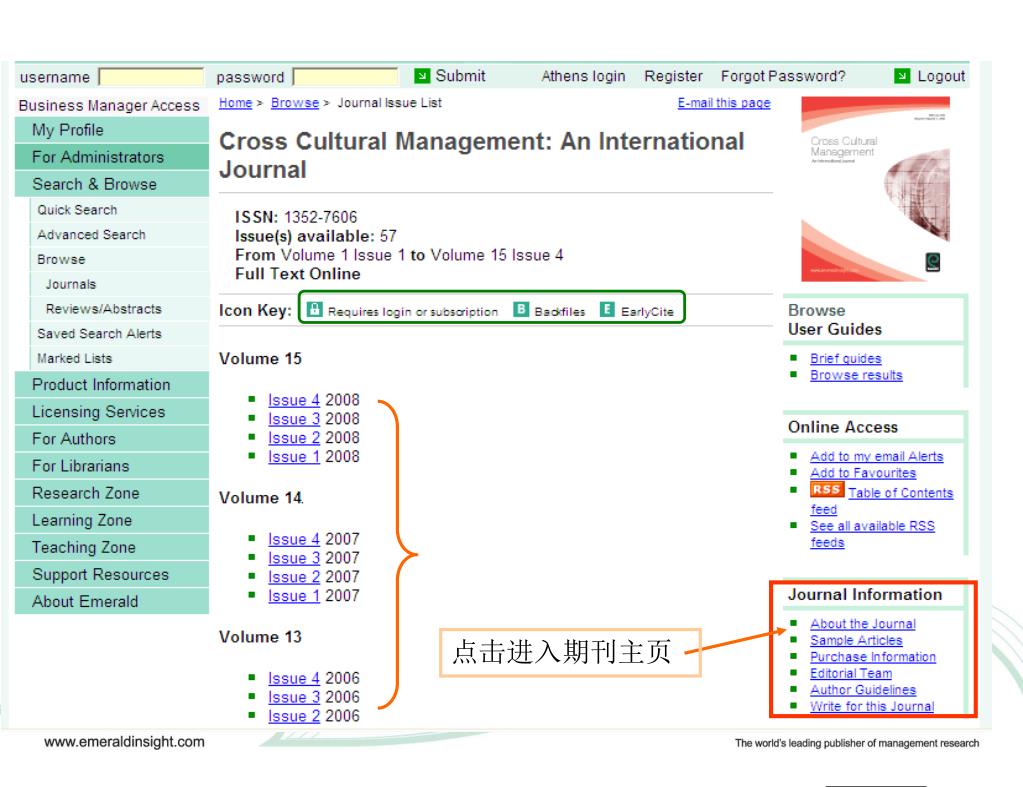The width and height of the screenshot is (1023, 787).
Task: Open Volume 15 Issue 4 2008
Action: (294, 400)
